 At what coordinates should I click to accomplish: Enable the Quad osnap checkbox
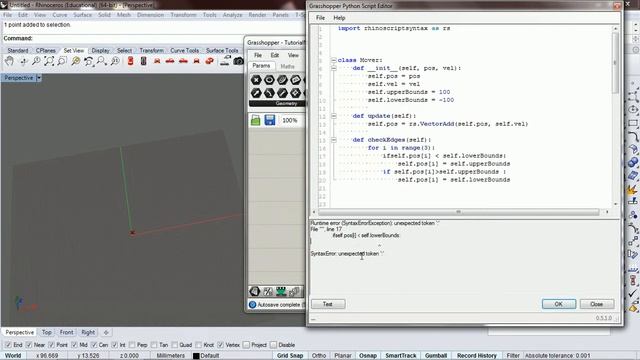point(175,345)
